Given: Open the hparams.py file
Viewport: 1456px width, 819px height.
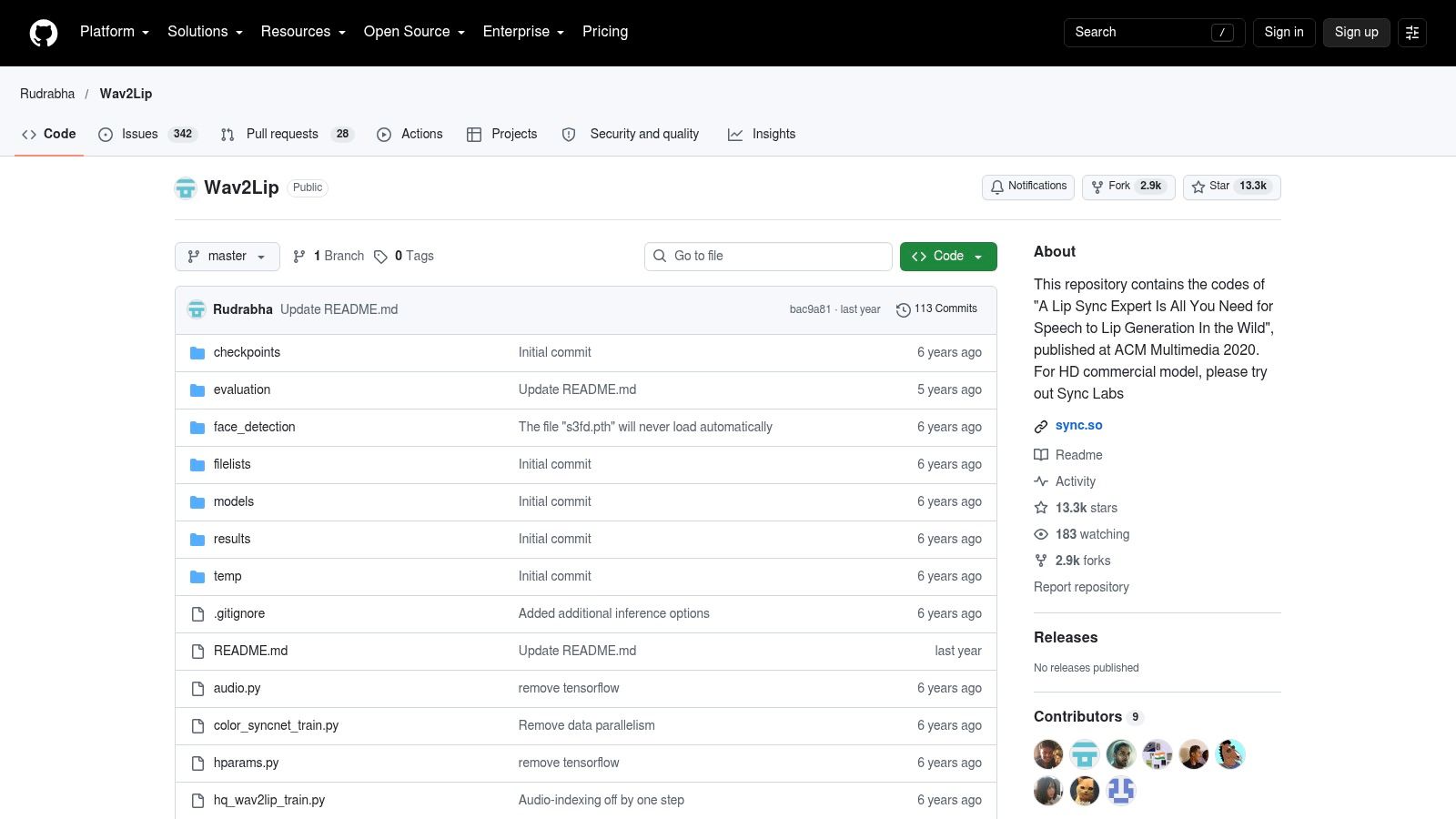Looking at the screenshot, I should 246,763.
